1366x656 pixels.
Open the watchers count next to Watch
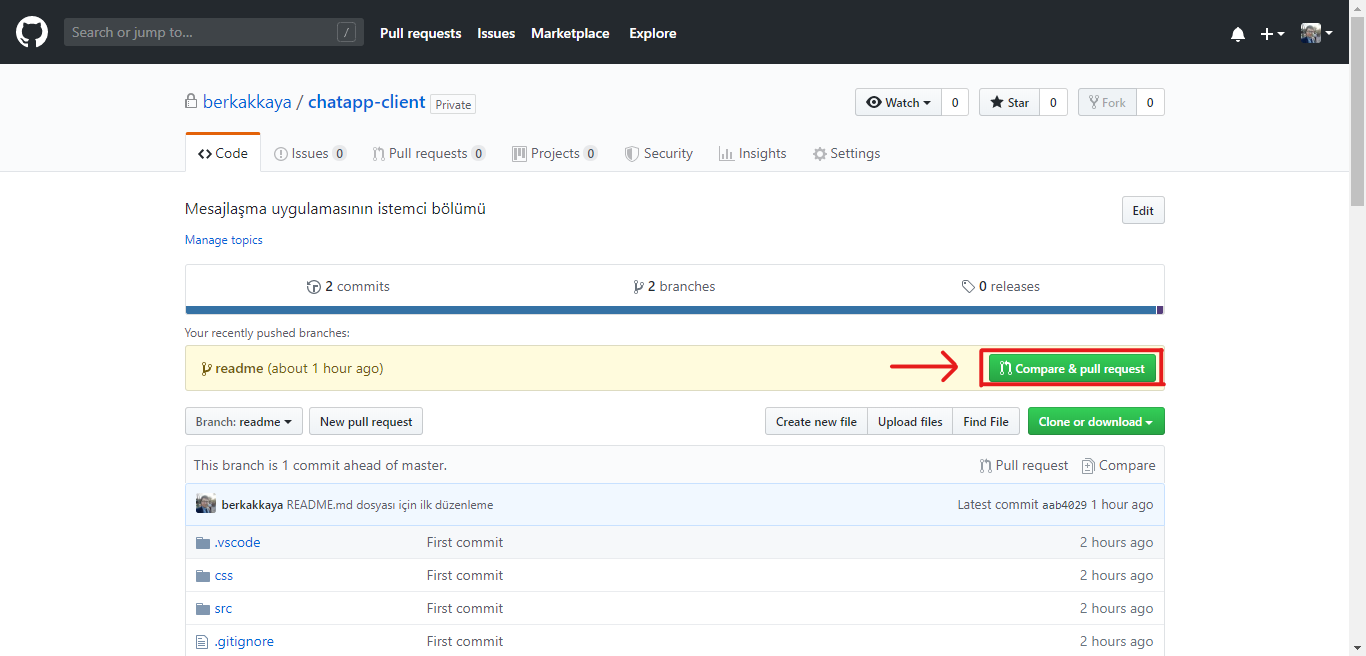coord(955,102)
